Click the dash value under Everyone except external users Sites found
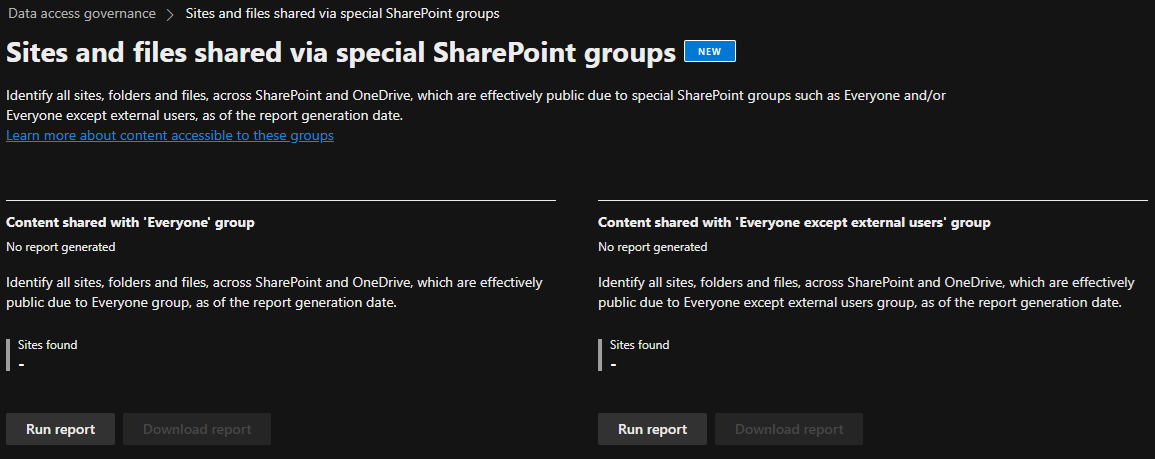This screenshot has width=1155, height=459. point(614,364)
